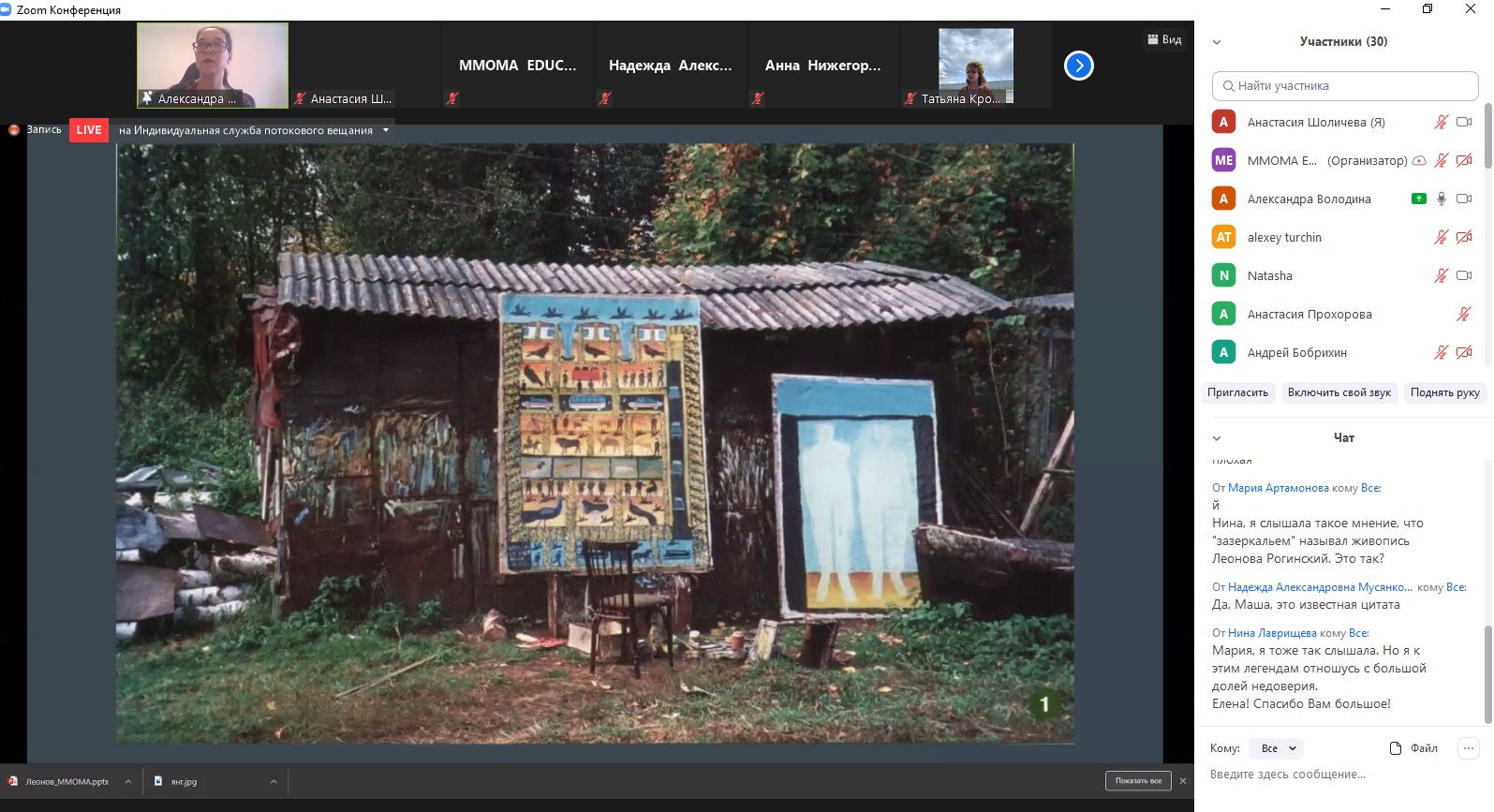Click the Найти участника search field

click(x=1344, y=86)
